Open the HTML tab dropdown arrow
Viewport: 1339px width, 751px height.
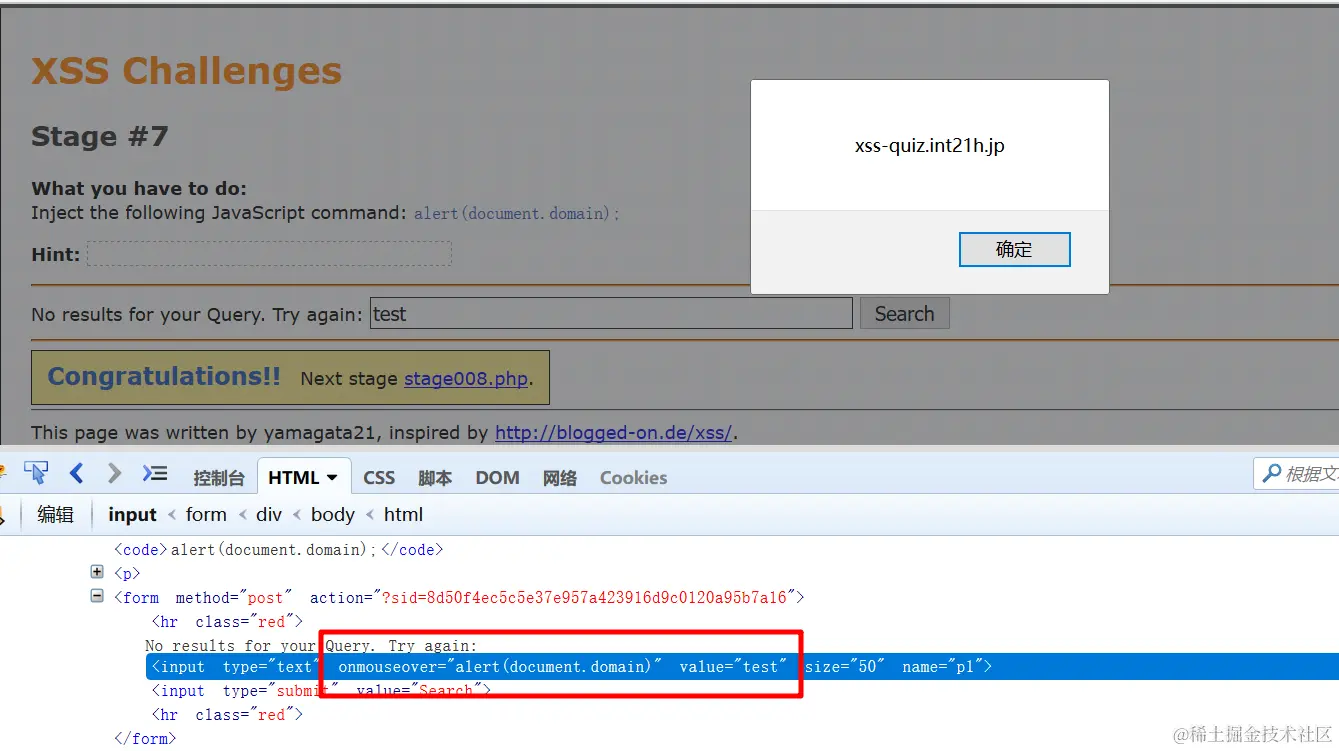click(332, 478)
